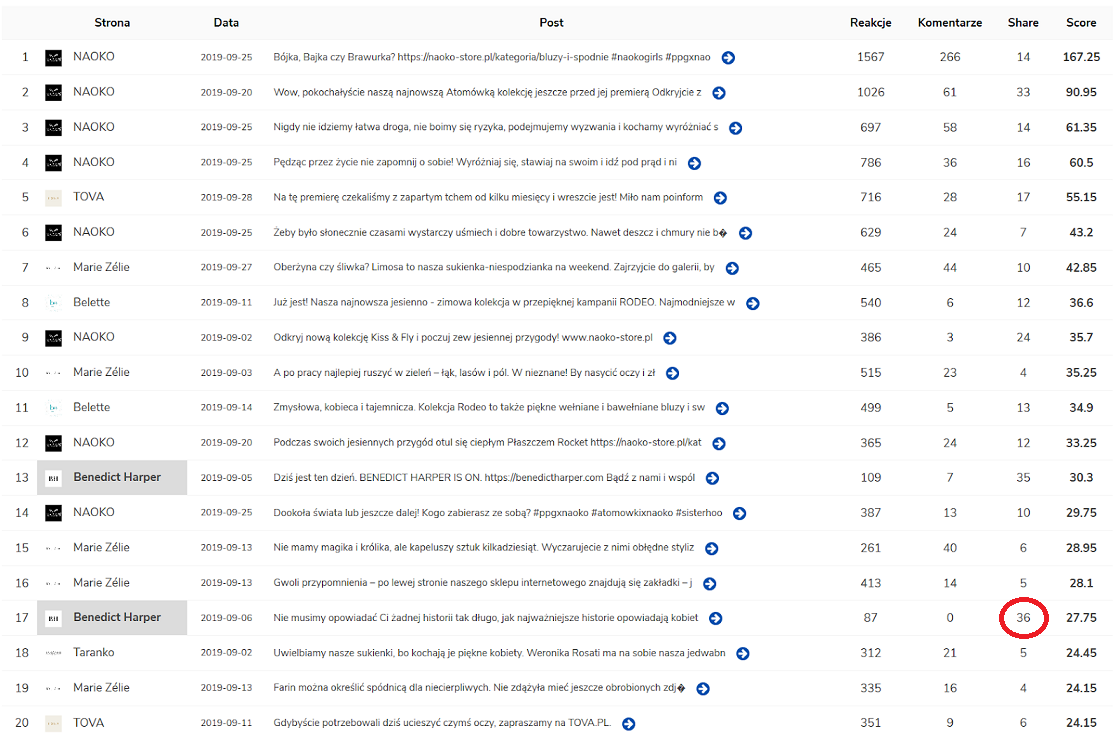Click arrow icon after "Uwielbiamy nasze sukienki" post

743,654
